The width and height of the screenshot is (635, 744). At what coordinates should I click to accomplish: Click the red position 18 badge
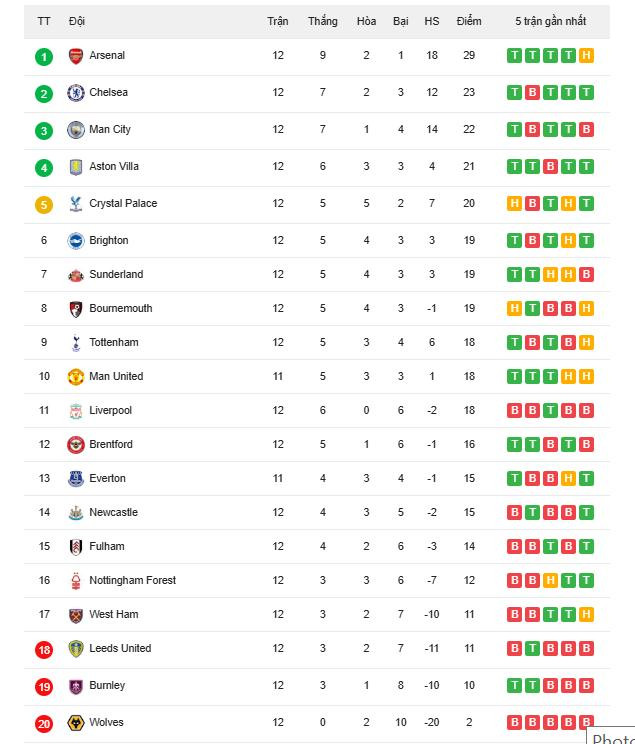[x=44, y=650]
